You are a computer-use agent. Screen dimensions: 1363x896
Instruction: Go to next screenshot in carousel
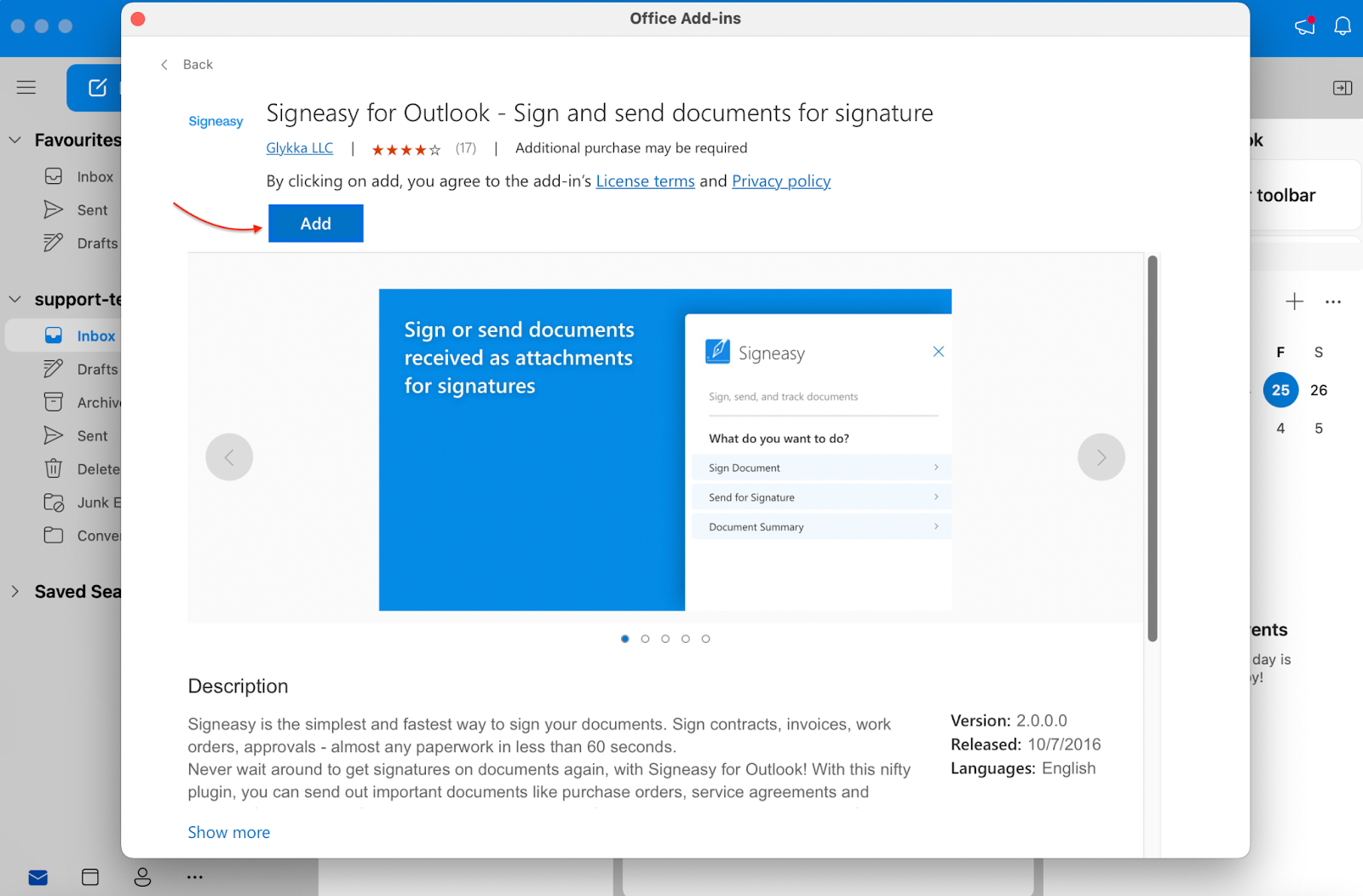1101,457
